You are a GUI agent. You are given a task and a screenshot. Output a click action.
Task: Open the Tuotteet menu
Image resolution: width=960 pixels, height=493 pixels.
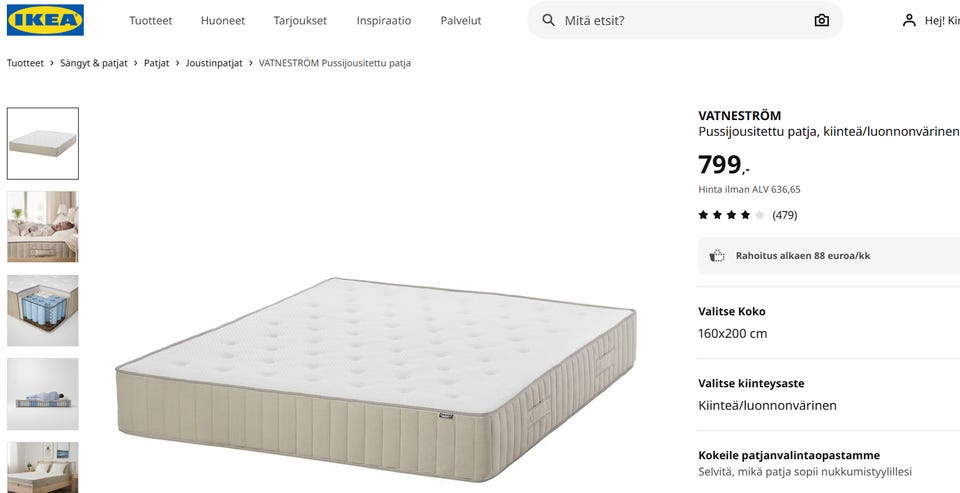pos(150,20)
